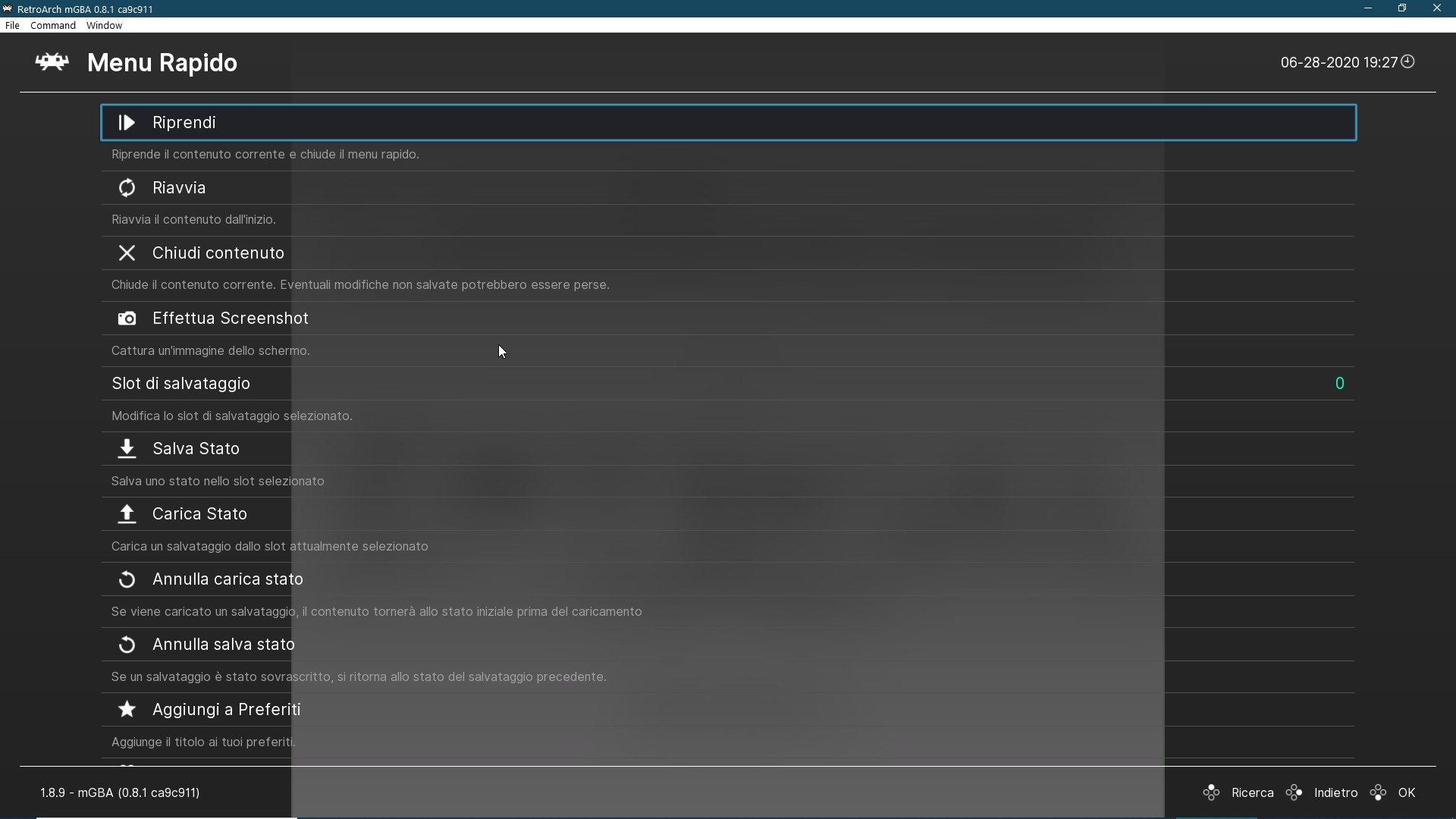Screen dimensions: 1456x819
Task: Click the Carica Stato upload icon
Action: coord(127,514)
